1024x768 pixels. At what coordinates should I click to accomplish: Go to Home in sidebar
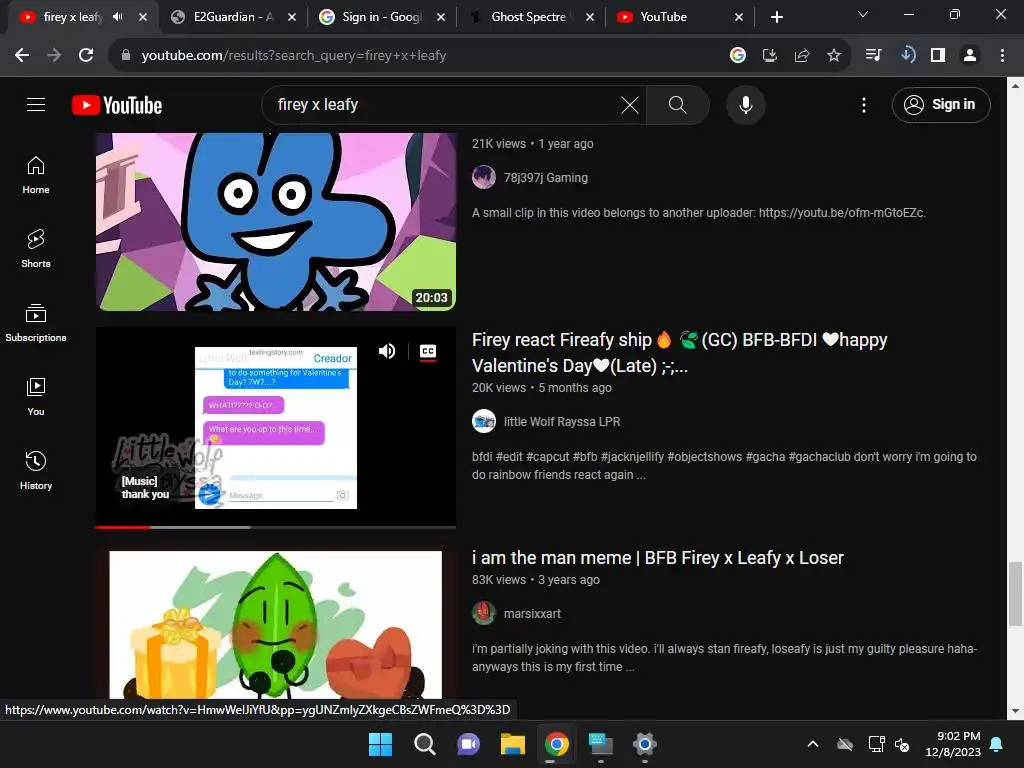[36, 175]
